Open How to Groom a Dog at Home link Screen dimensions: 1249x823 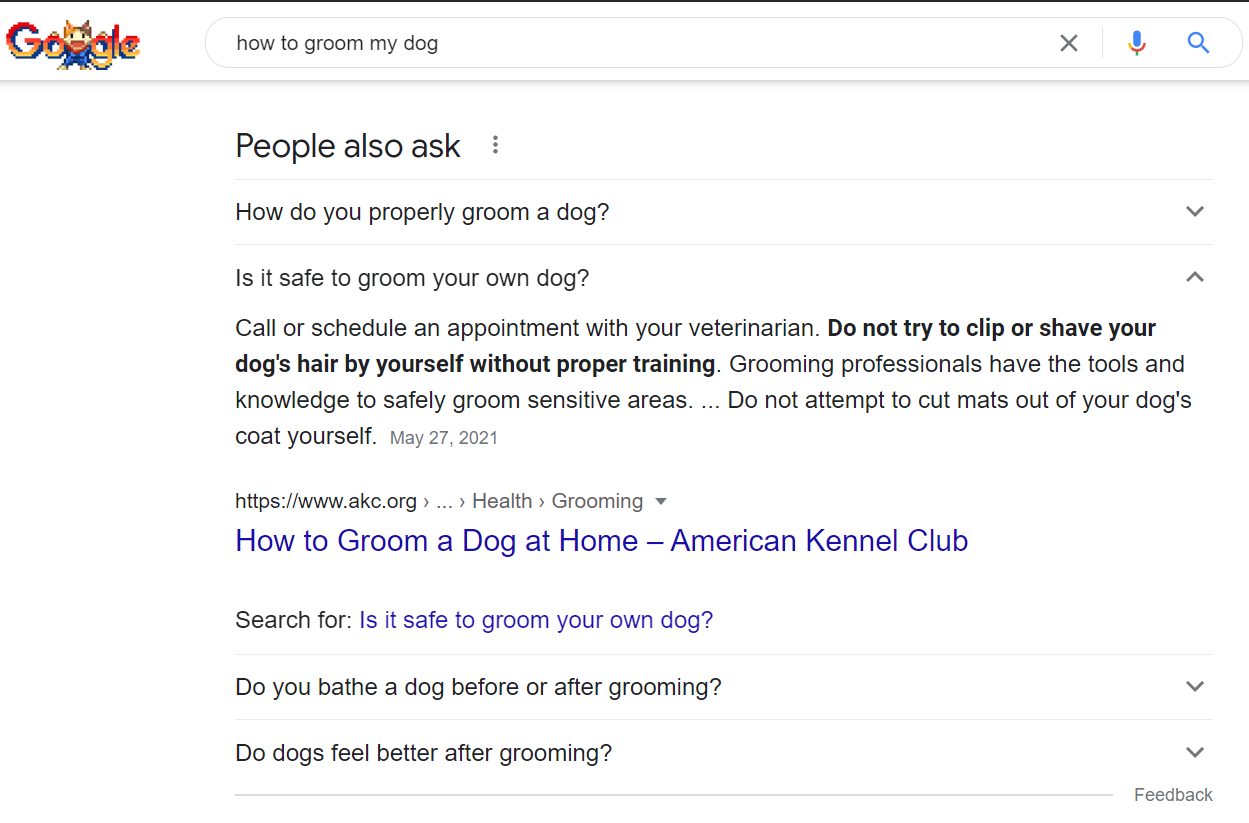pyautogui.click(x=602, y=541)
